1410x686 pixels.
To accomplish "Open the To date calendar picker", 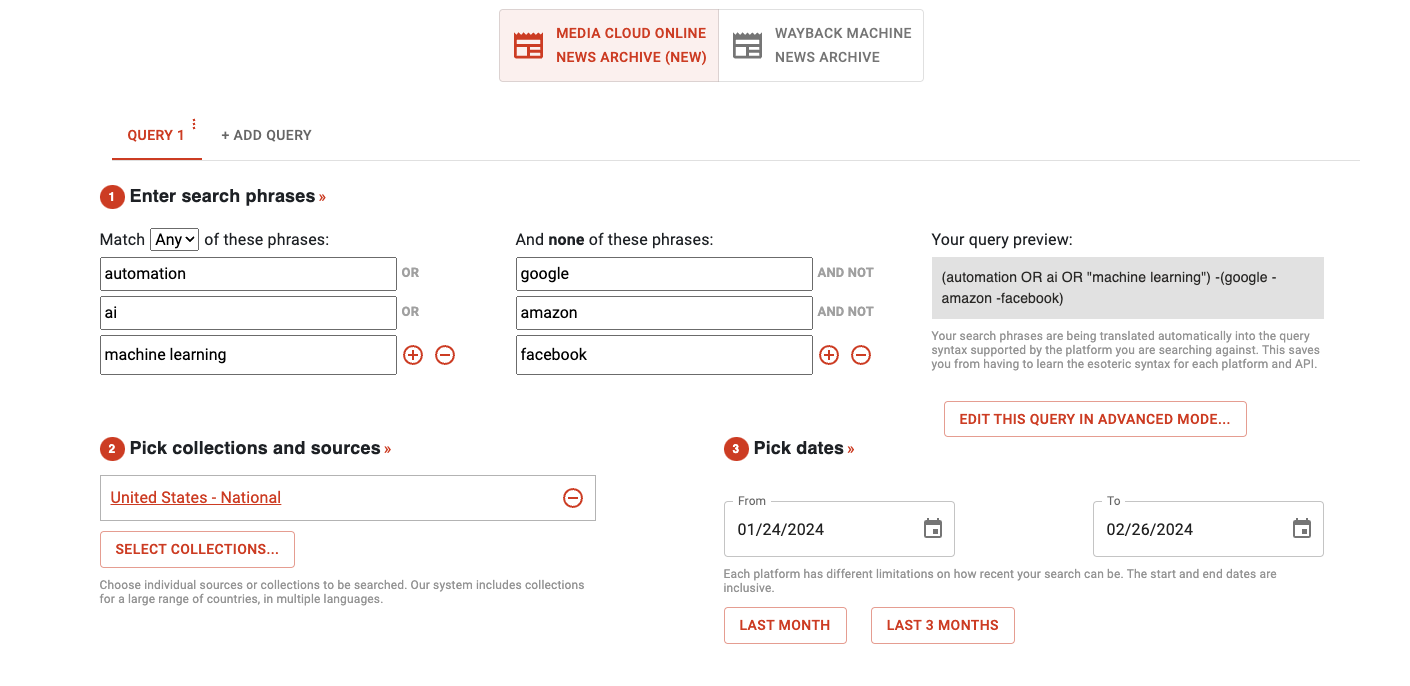I will click(1301, 529).
